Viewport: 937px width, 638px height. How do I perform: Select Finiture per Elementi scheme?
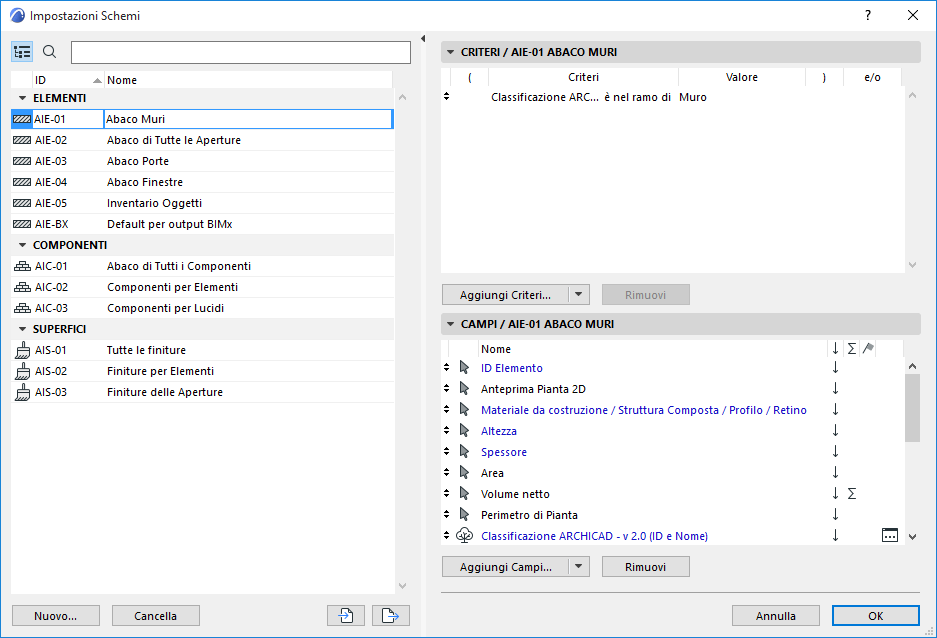click(x=203, y=371)
